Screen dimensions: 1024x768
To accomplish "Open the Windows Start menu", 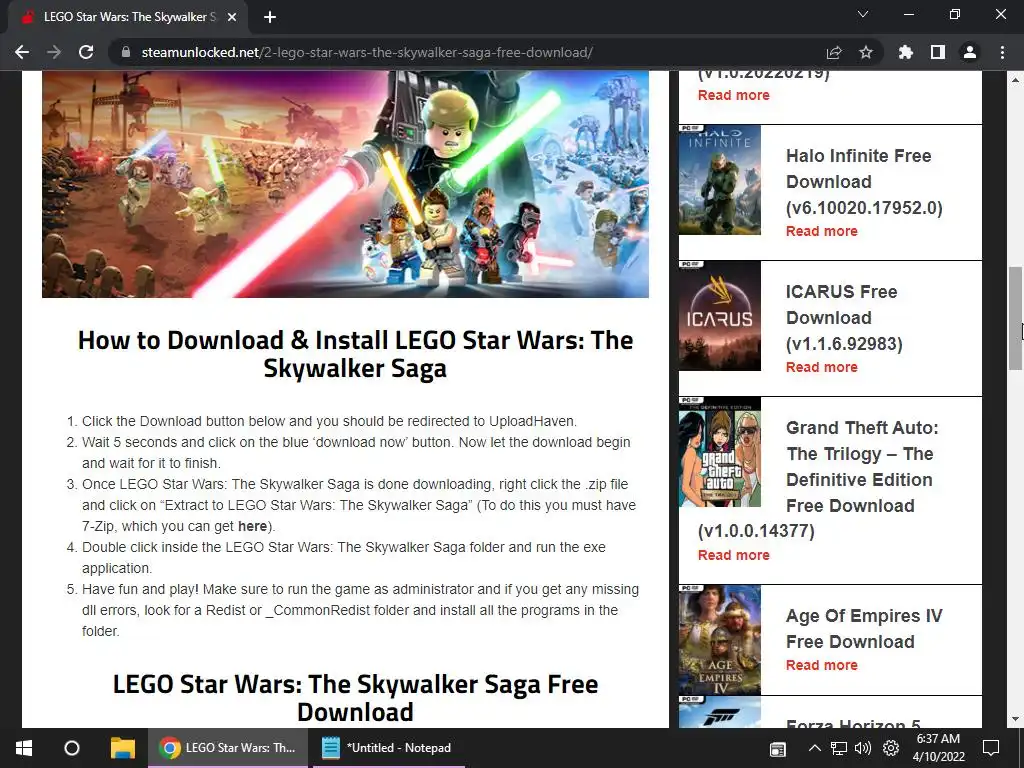I will click(24, 748).
